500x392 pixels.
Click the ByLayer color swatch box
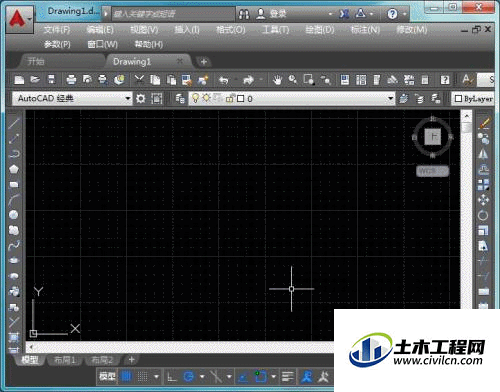[458, 99]
